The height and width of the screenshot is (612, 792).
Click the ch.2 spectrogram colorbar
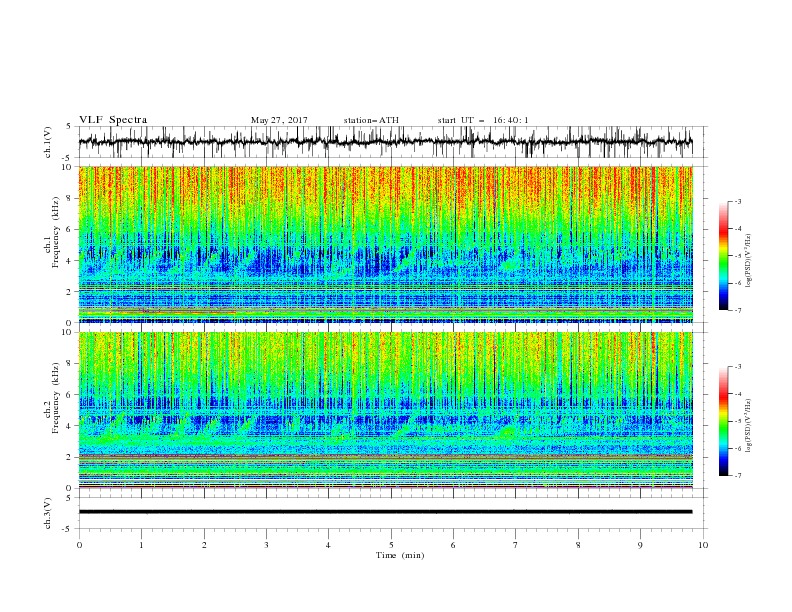723,421
